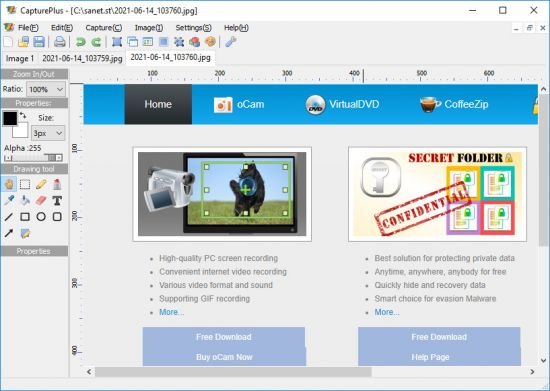This screenshot has height=391, width=550.
Task: Open the Capture menu
Action: tap(103, 28)
